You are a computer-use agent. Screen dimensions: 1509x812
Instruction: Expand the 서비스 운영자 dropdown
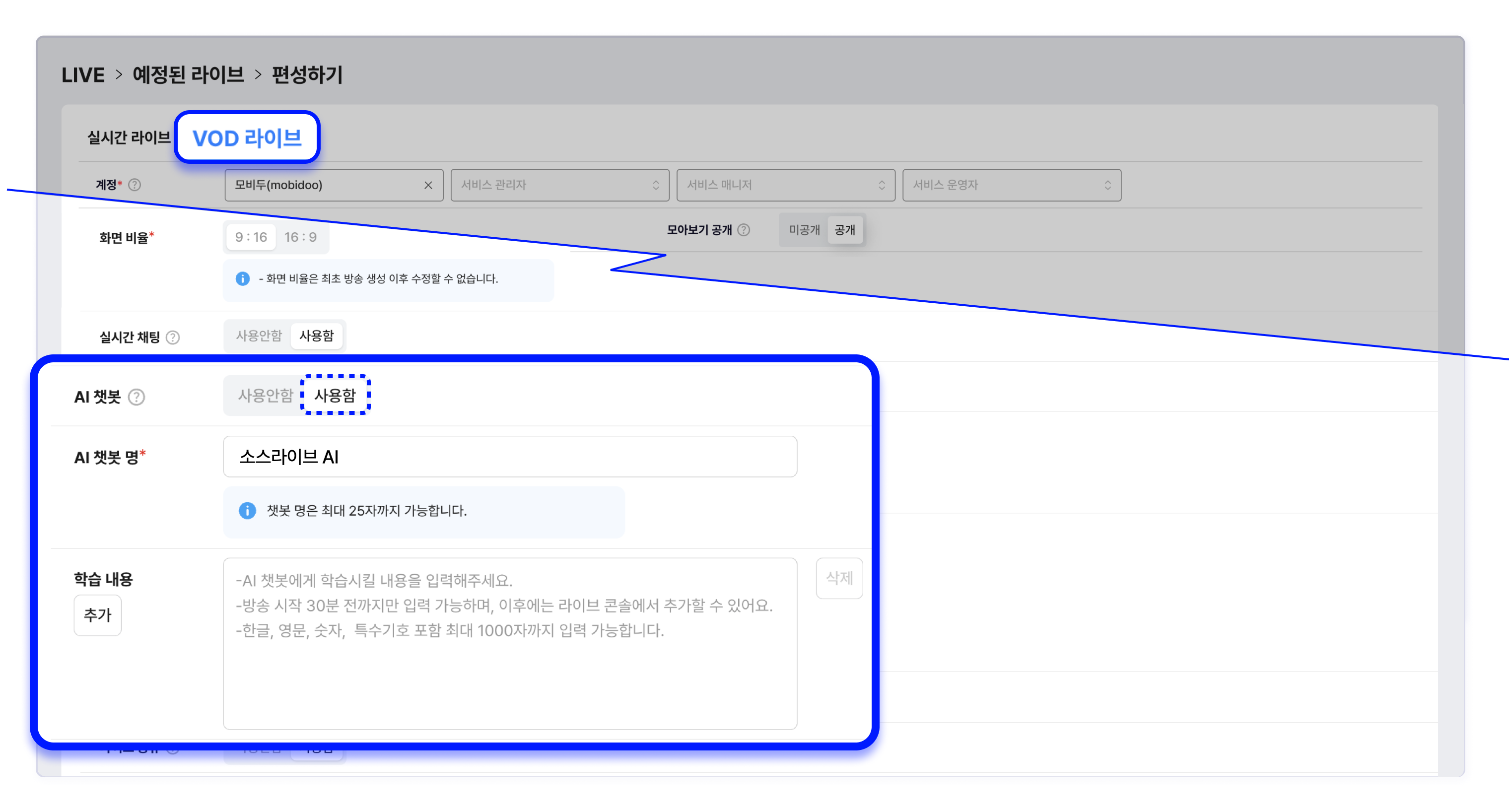pos(1011,185)
